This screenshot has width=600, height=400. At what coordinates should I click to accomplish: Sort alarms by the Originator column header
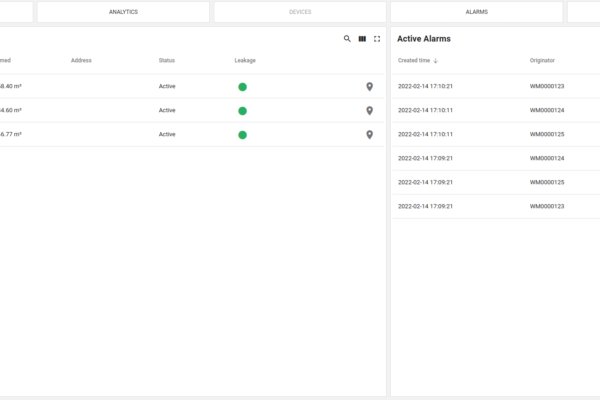[542, 61]
